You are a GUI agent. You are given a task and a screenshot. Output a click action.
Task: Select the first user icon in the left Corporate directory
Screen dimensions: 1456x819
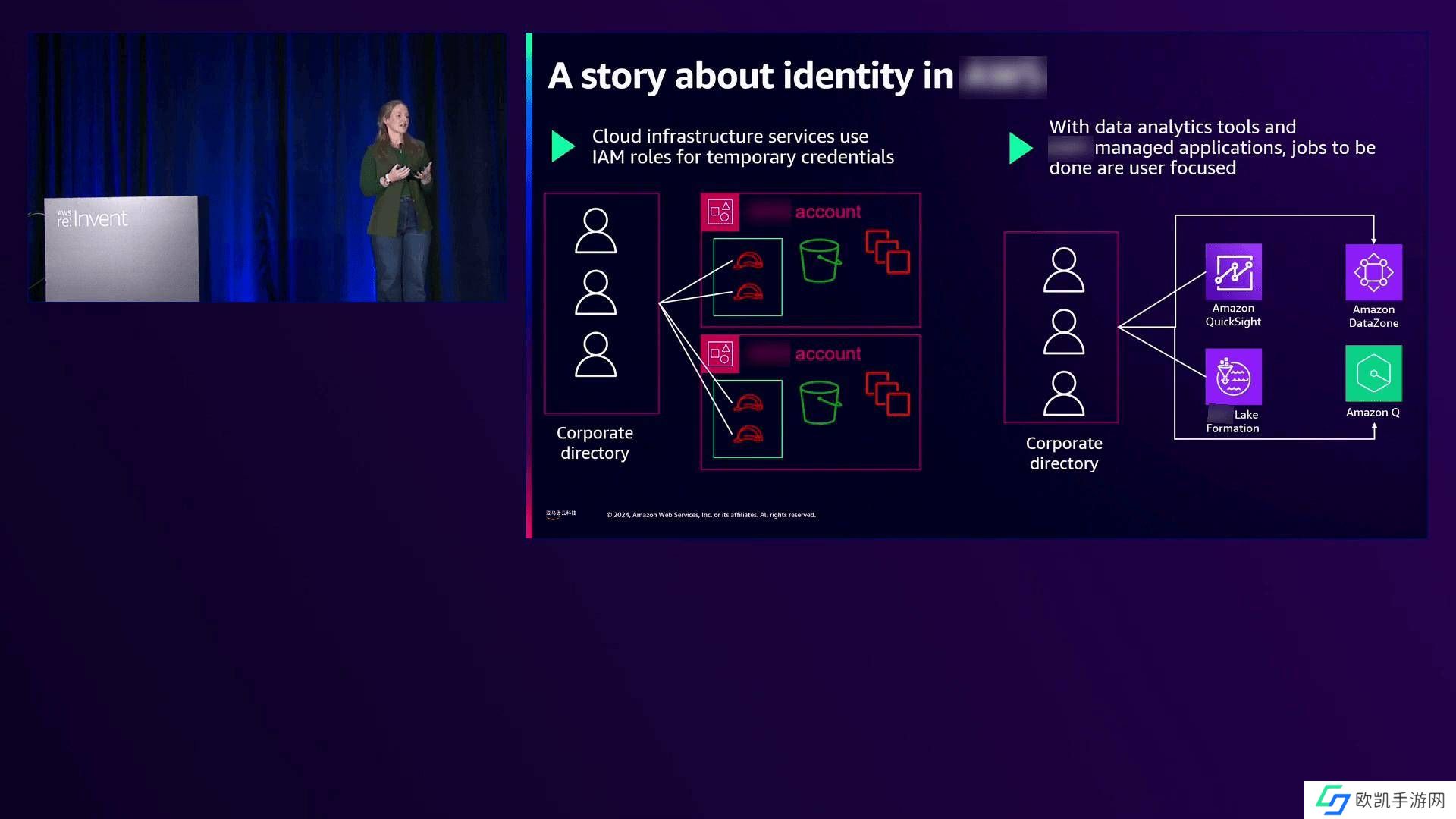click(595, 231)
